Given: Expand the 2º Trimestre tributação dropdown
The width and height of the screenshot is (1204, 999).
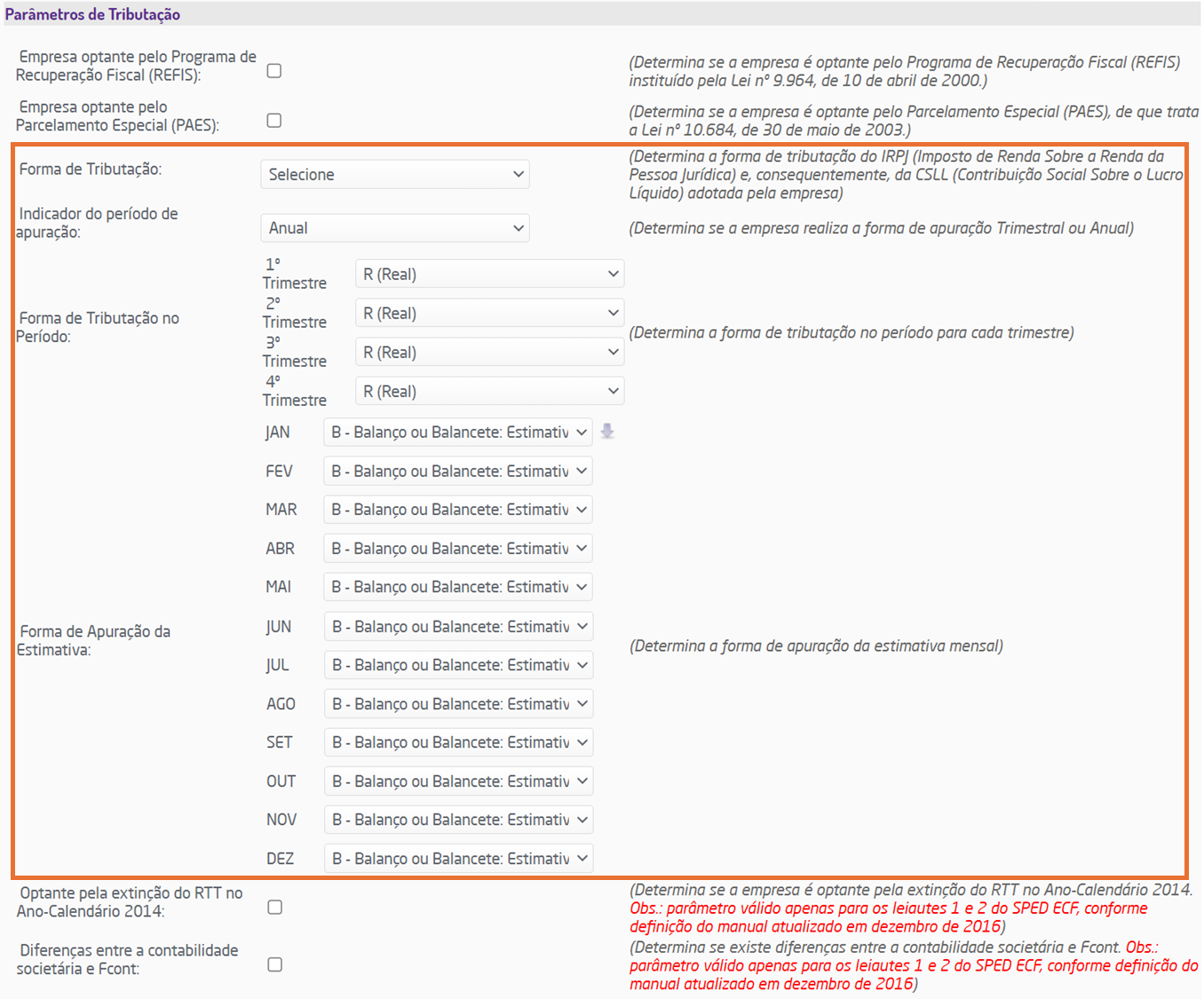Looking at the screenshot, I should (489, 313).
